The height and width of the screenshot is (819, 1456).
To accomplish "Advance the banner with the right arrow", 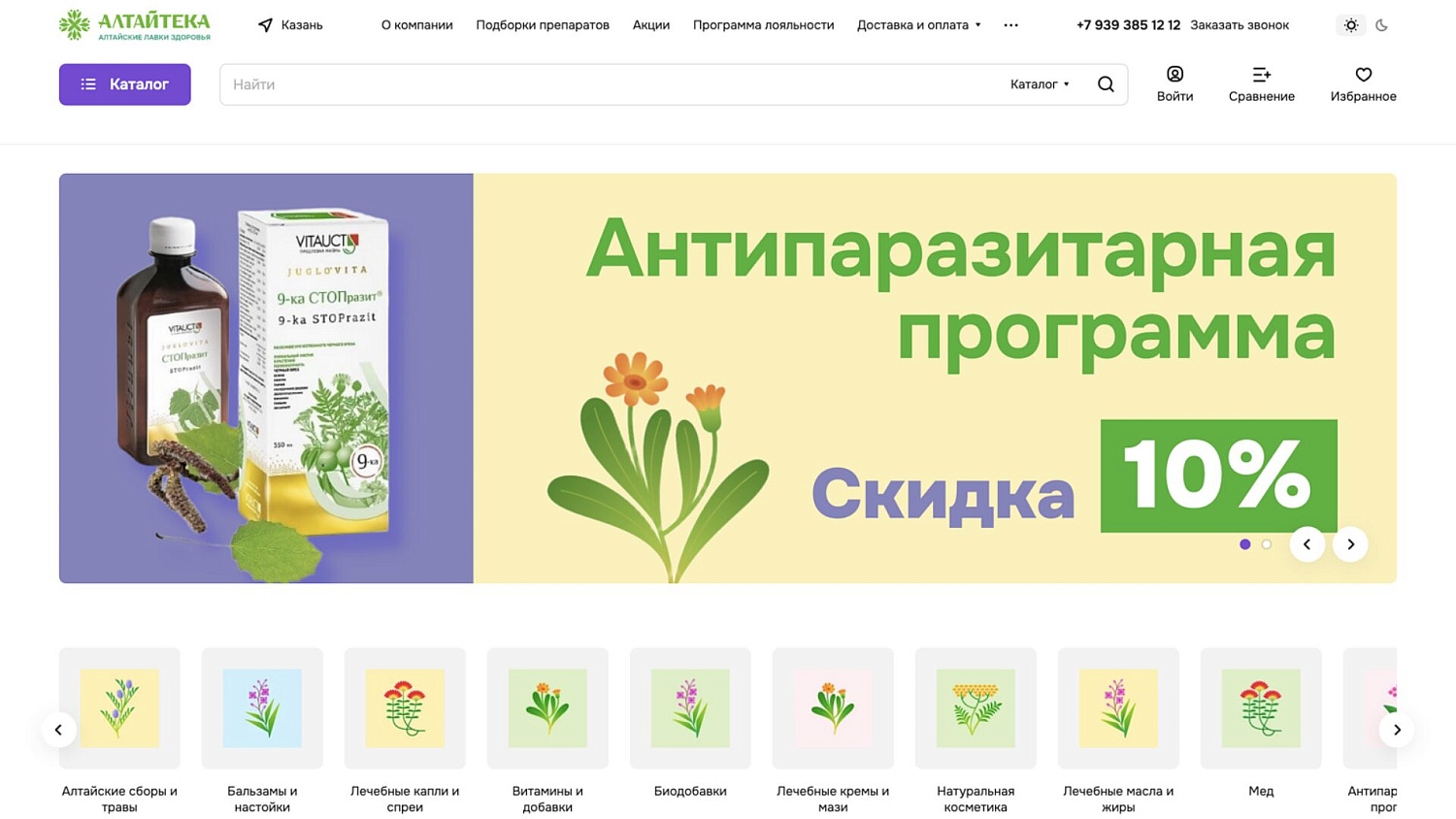I will (1350, 544).
